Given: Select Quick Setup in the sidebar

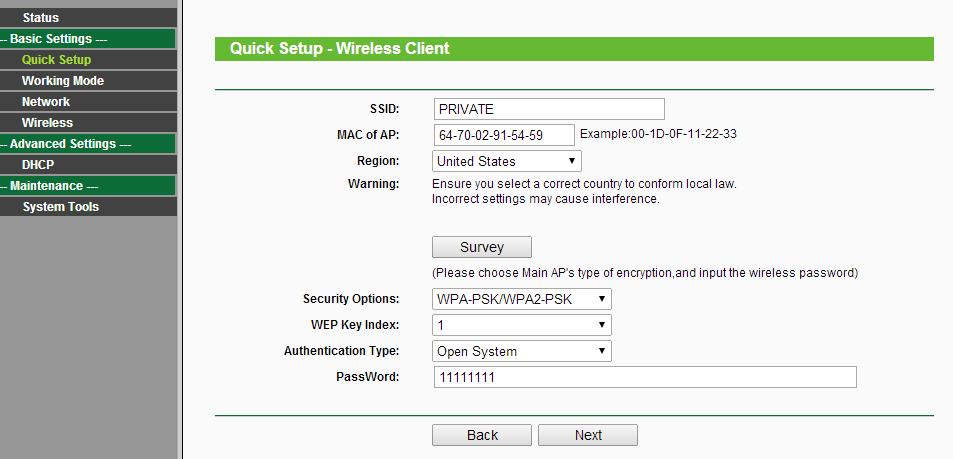Looking at the screenshot, I should click(x=88, y=60).
